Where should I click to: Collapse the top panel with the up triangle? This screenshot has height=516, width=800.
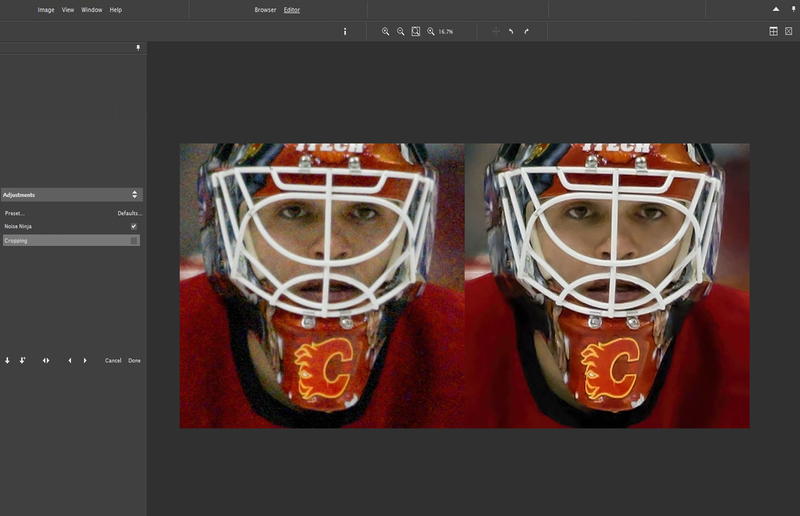(x=776, y=9)
